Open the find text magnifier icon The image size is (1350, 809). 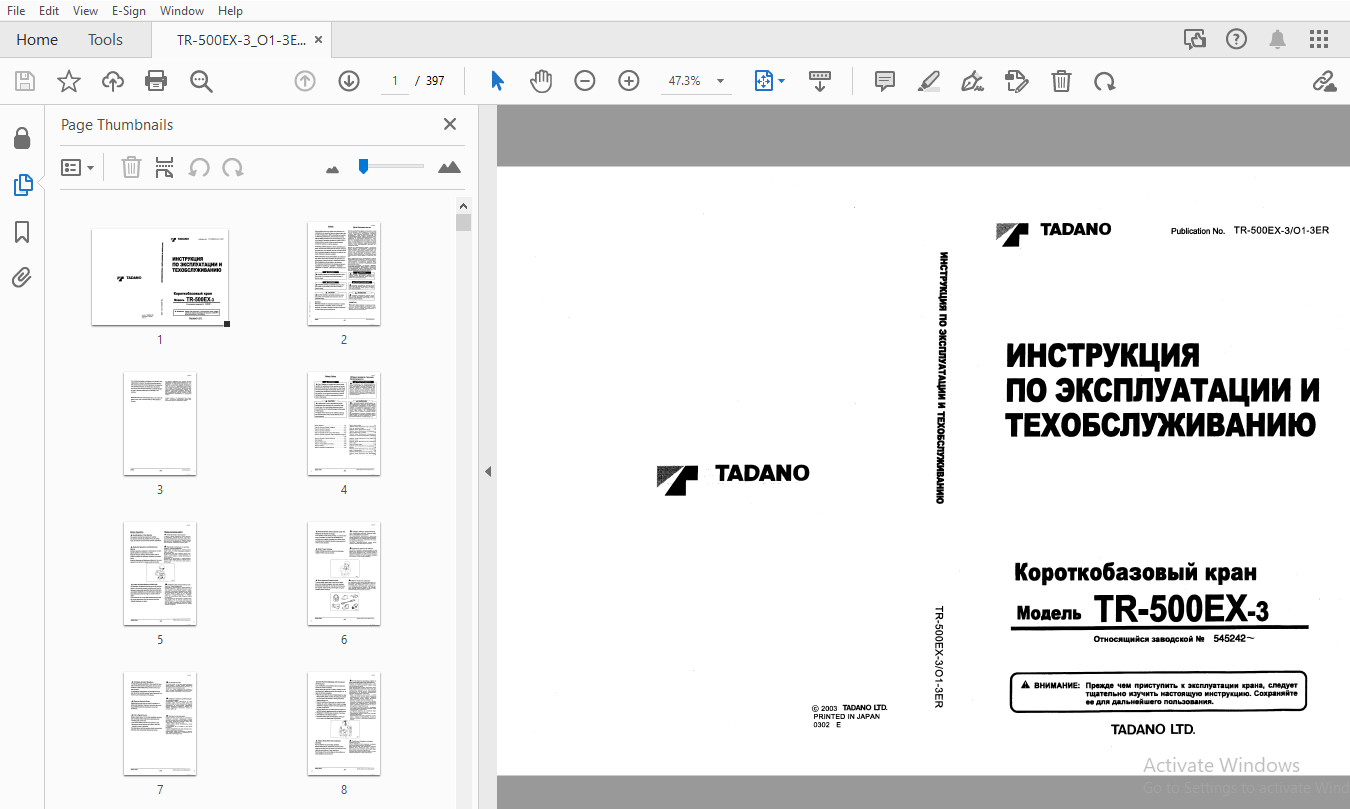[201, 81]
